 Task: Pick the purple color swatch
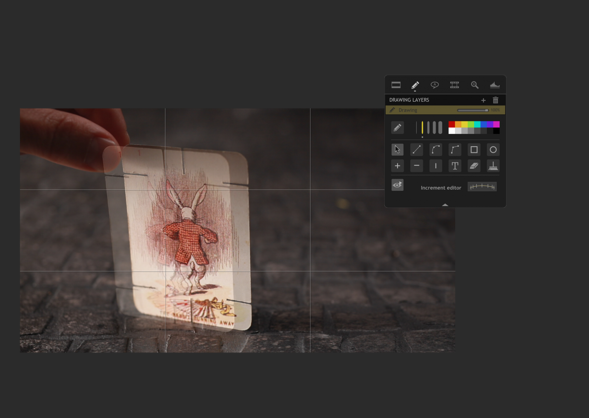[x=490, y=124]
